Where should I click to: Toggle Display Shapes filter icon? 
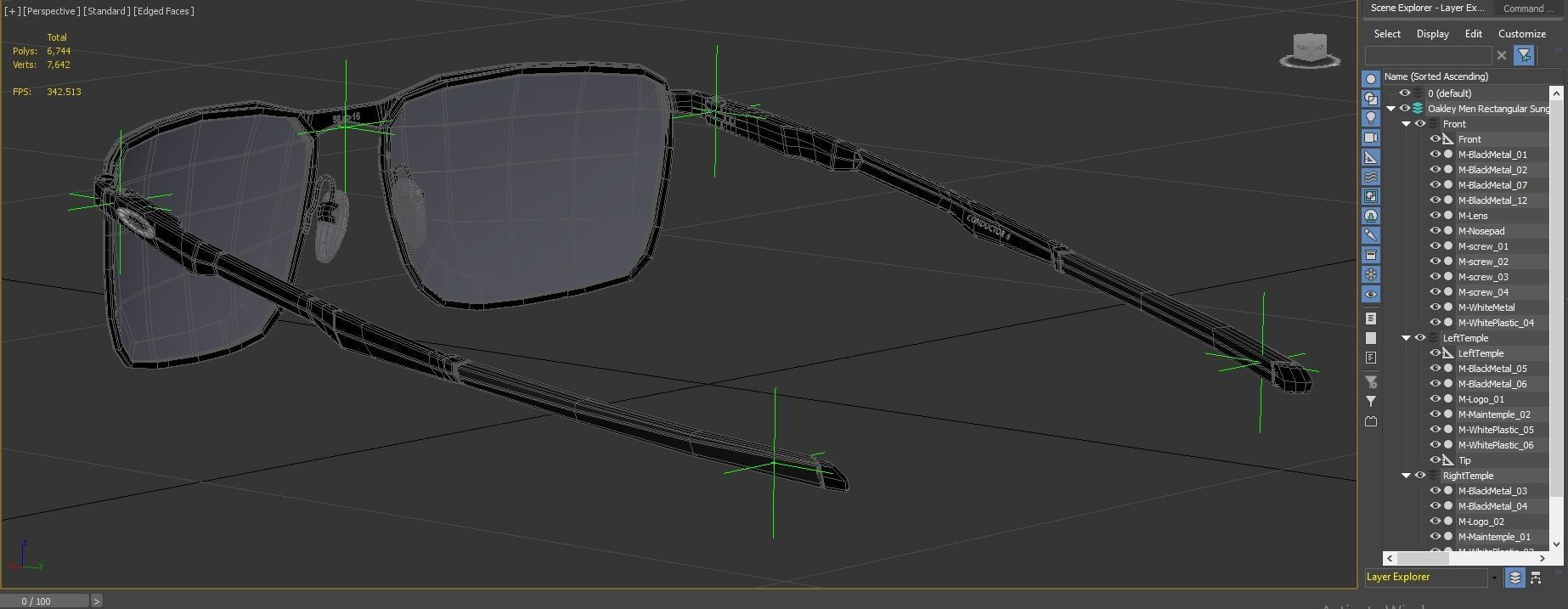point(1370,99)
